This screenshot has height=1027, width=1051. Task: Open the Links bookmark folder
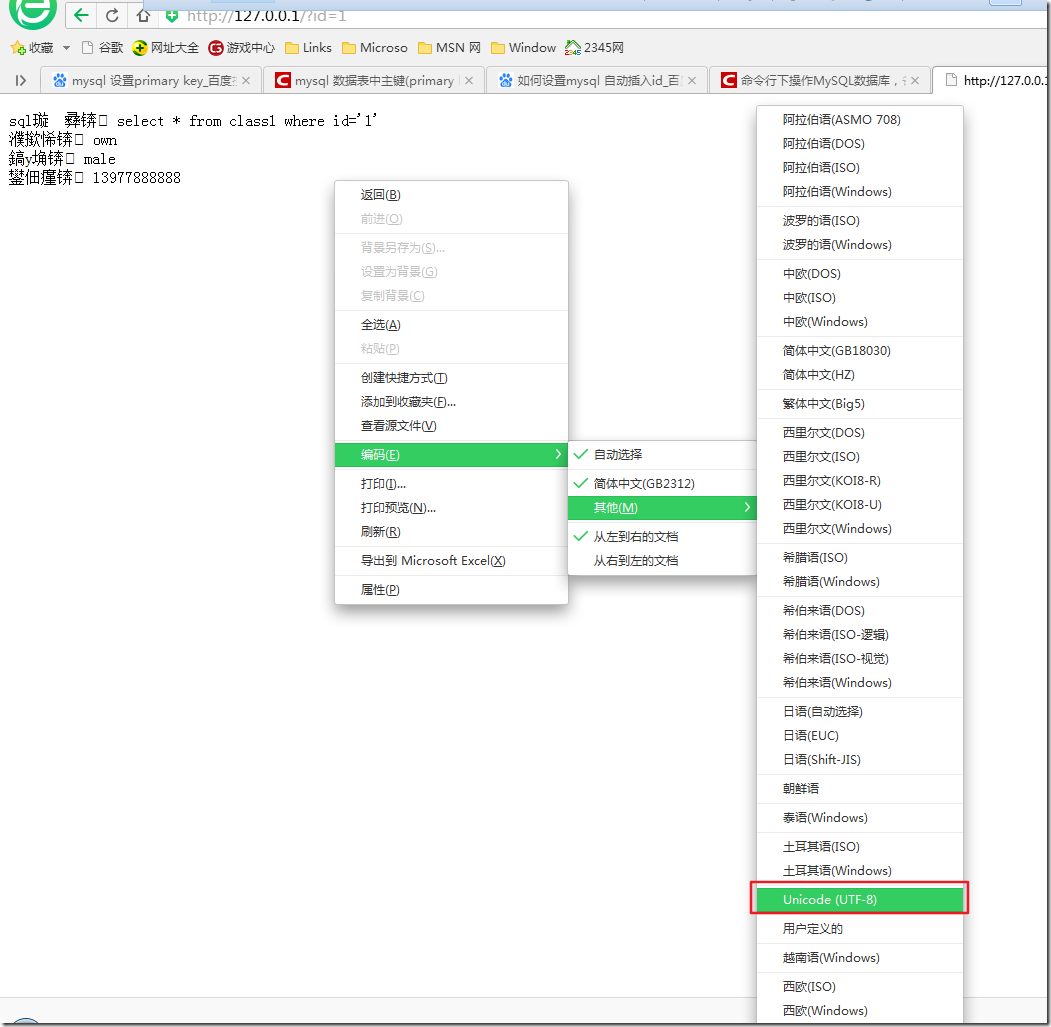click(x=308, y=48)
